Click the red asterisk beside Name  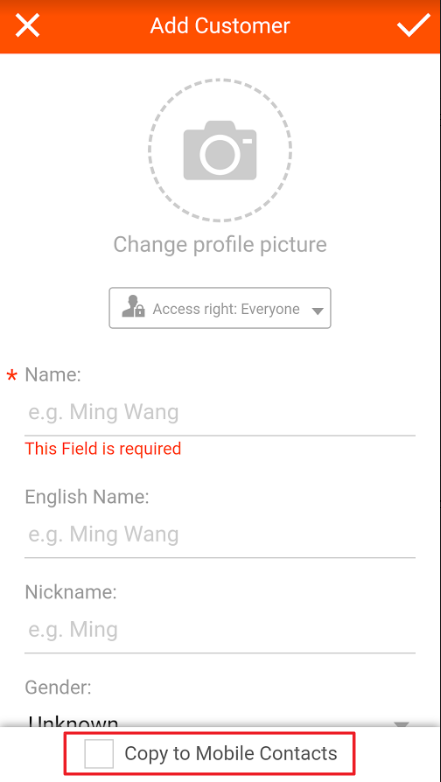coord(11,377)
